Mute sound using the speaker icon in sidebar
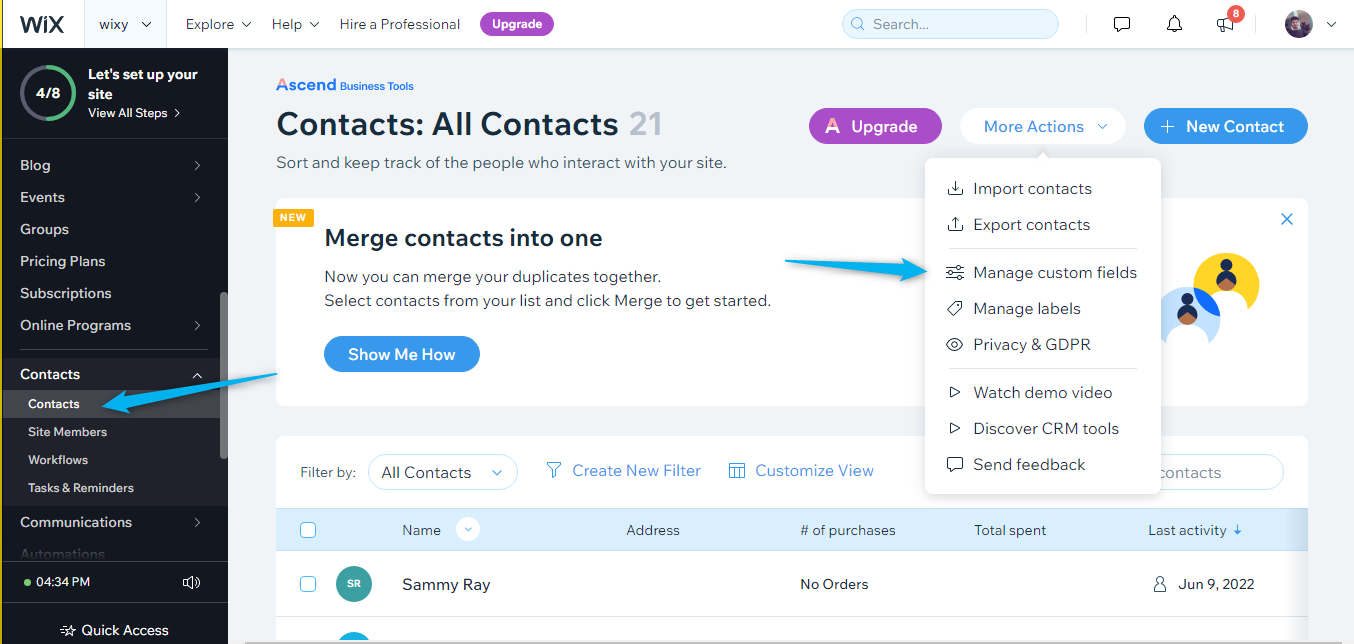This screenshot has width=1354, height=644. click(192, 582)
